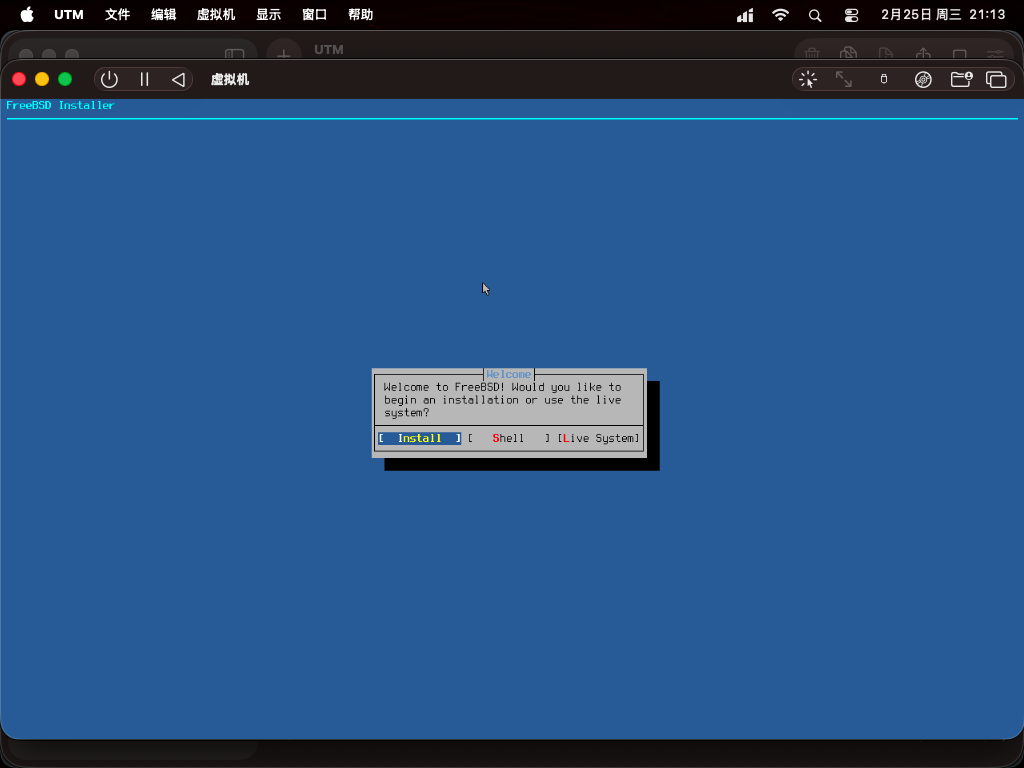Image resolution: width=1024 pixels, height=768 pixels.
Task: Open the CD/DVD drive image icon
Action: pos(923,80)
